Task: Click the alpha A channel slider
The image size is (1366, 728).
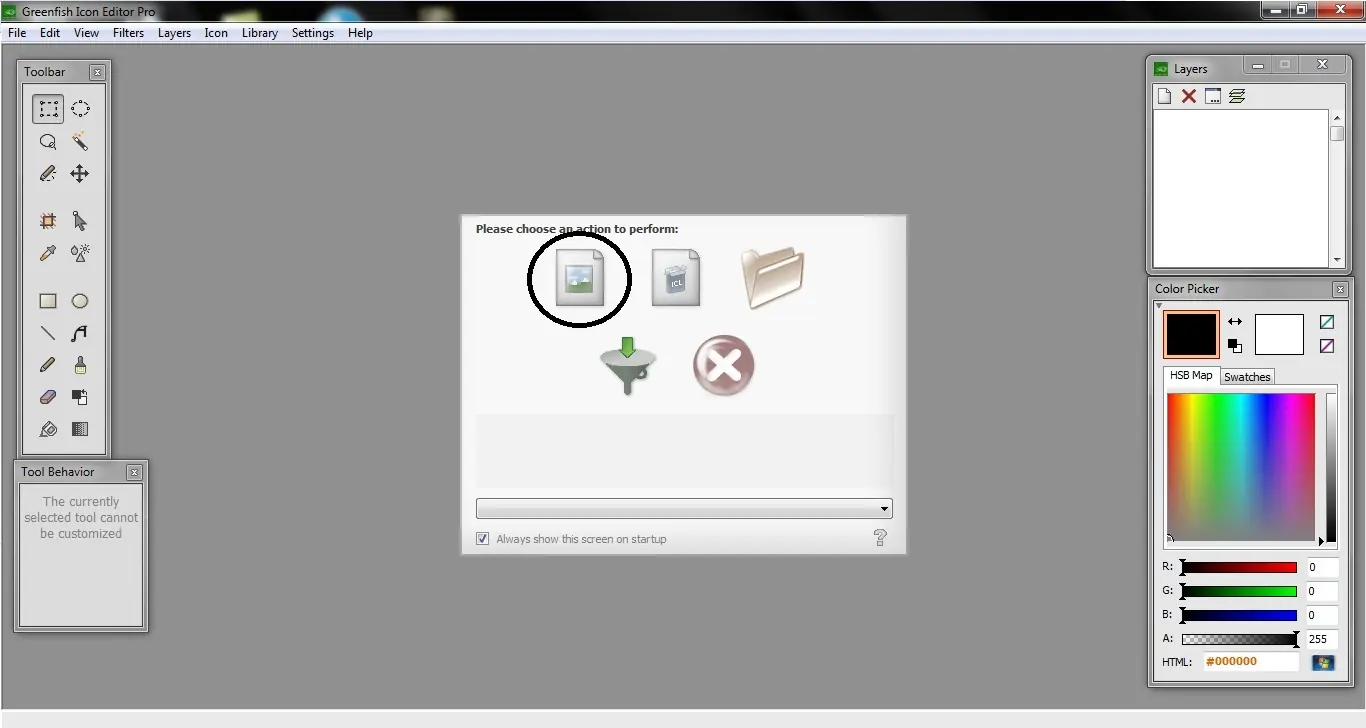Action: point(1239,639)
